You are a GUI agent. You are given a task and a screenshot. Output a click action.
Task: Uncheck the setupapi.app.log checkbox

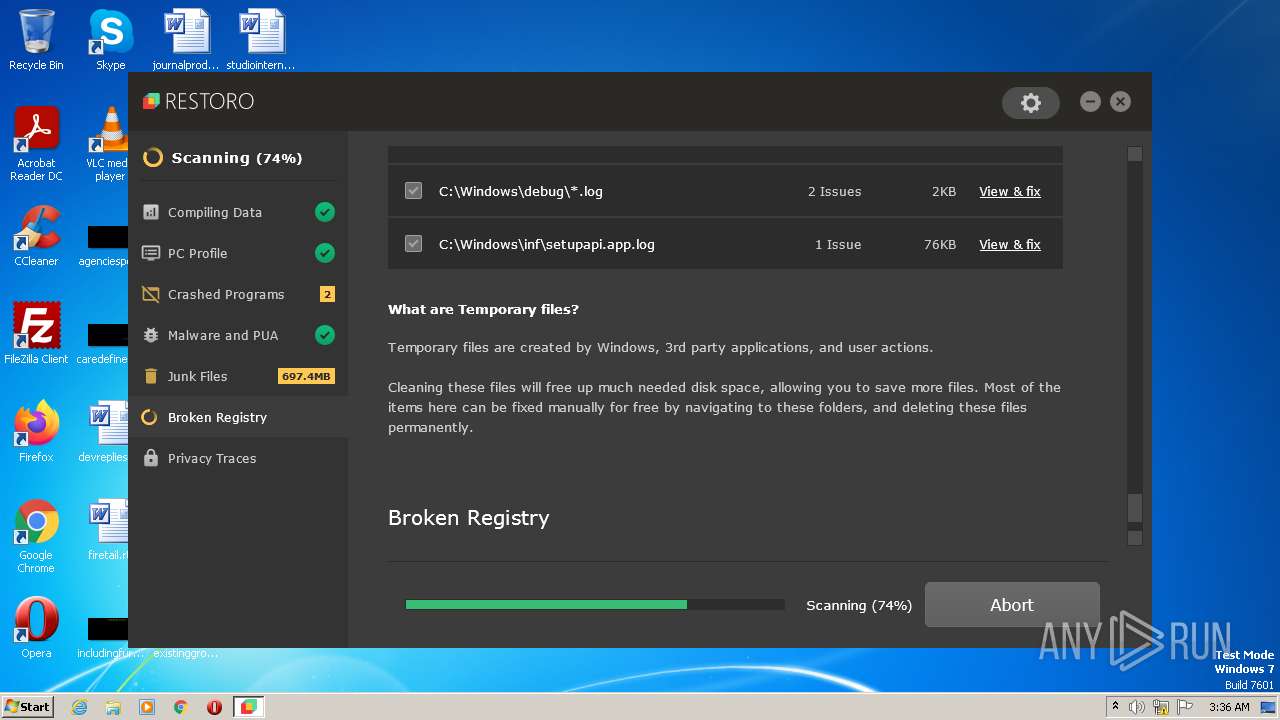[x=413, y=243]
